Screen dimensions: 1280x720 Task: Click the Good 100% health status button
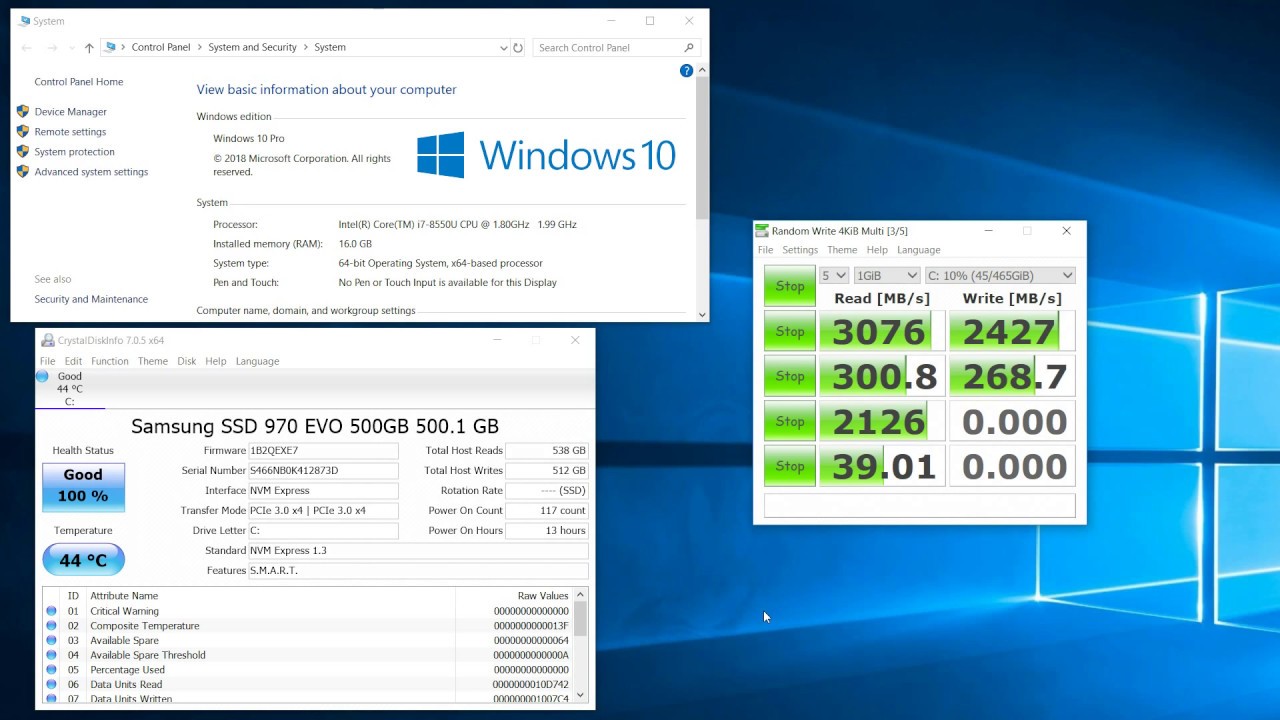pyautogui.click(x=83, y=486)
